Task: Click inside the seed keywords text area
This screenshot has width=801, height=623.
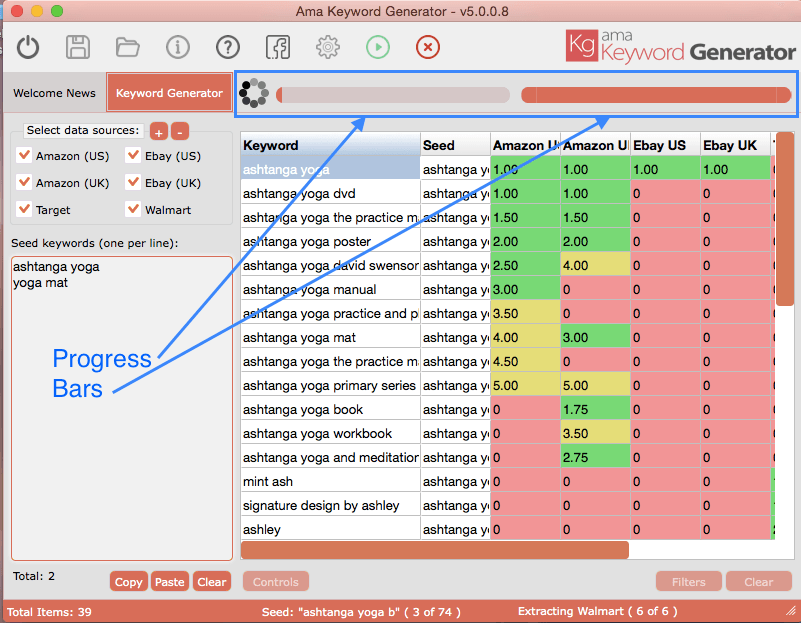Action: click(122, 409)
